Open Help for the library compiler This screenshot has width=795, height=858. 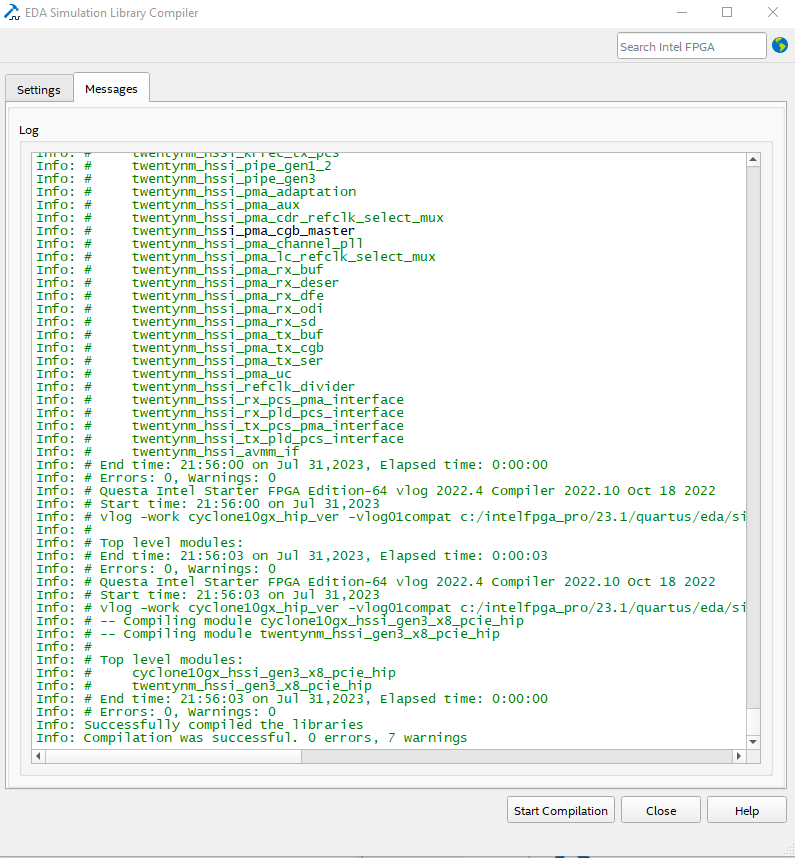pos(746,810)
